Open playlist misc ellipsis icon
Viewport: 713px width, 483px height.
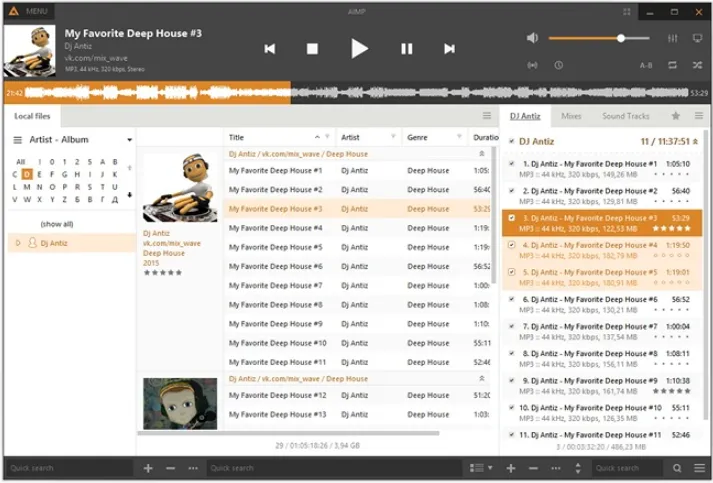tap(556, 468)
